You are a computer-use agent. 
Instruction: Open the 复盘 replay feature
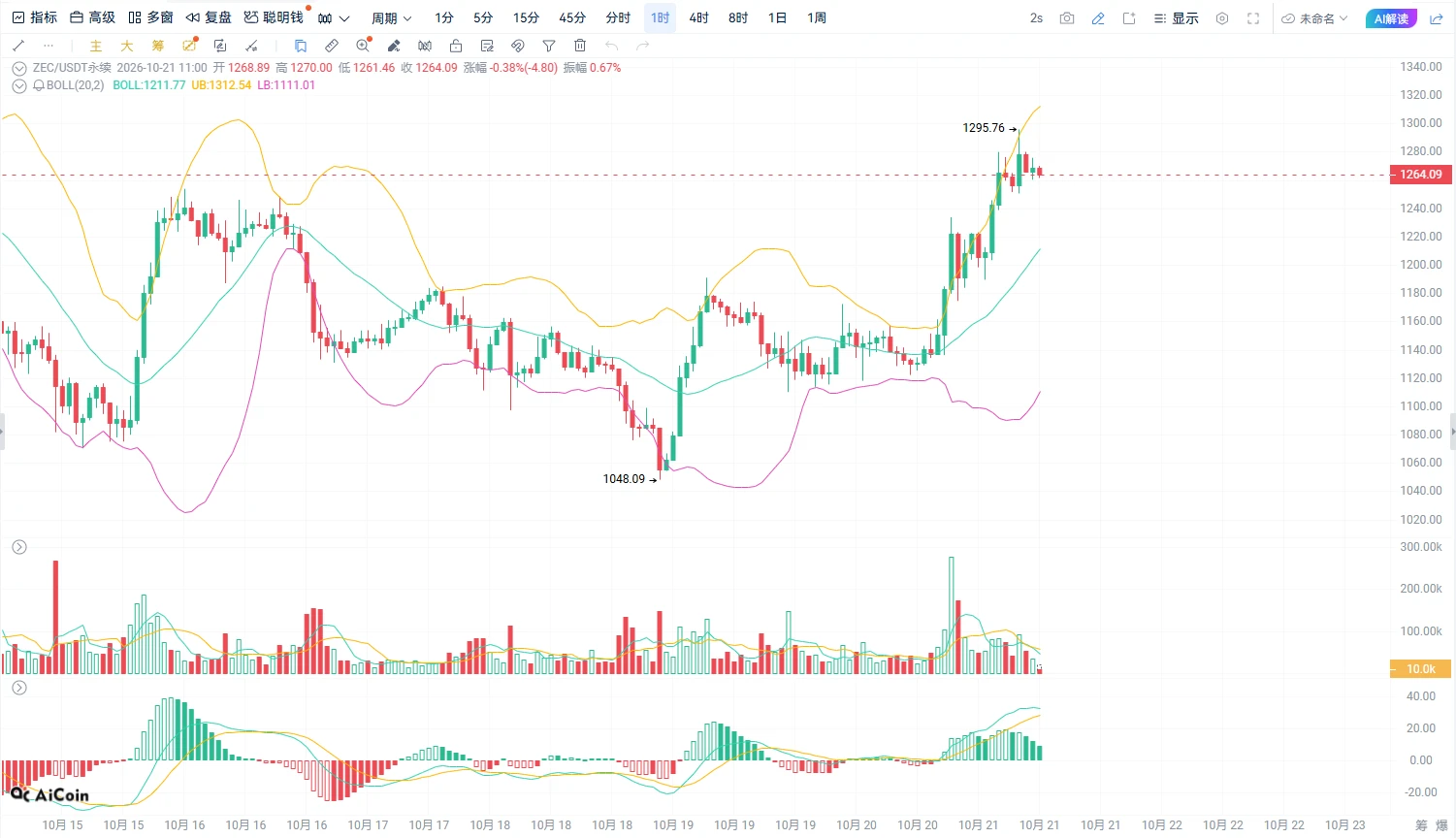(x=209, y=18)
